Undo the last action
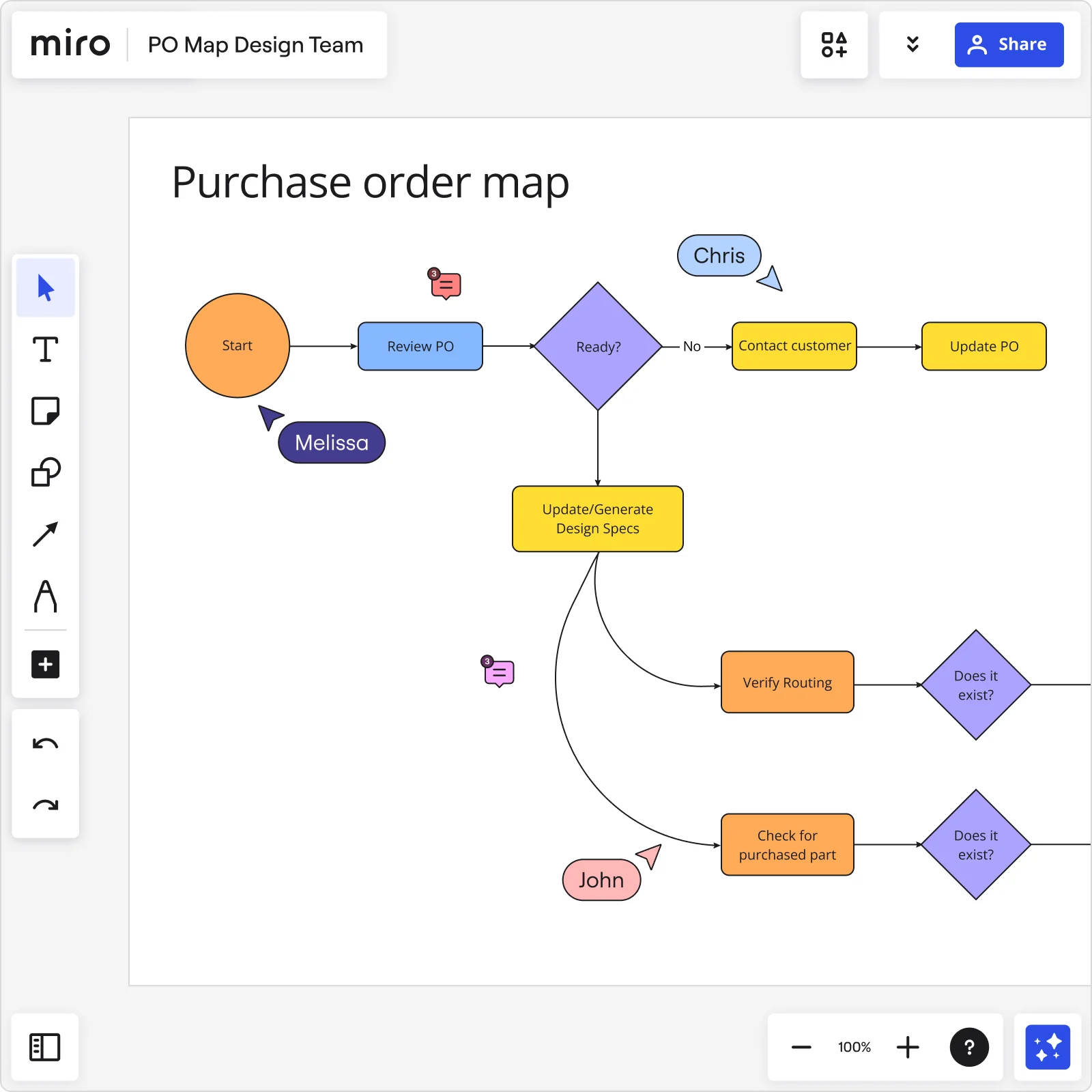 [45, 744]
